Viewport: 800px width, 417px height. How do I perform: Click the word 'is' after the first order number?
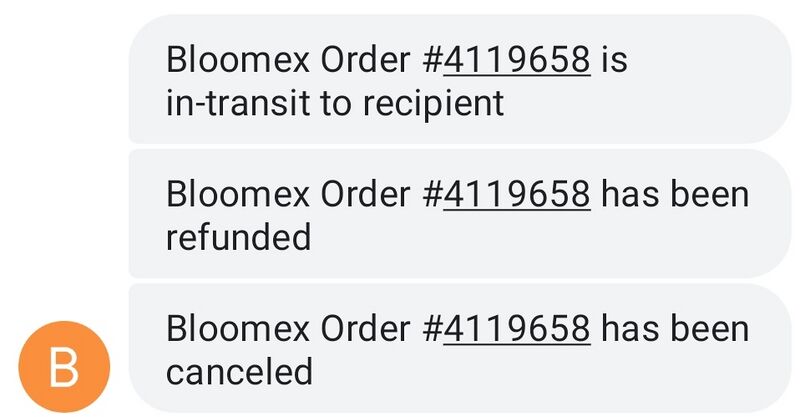pyautogui.click(x=614, y=60)
